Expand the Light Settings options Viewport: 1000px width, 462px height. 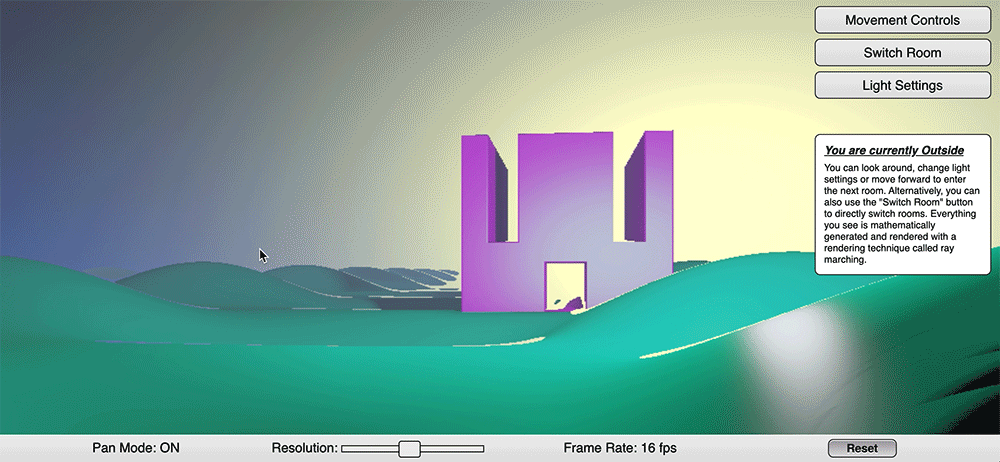[902, 85]
